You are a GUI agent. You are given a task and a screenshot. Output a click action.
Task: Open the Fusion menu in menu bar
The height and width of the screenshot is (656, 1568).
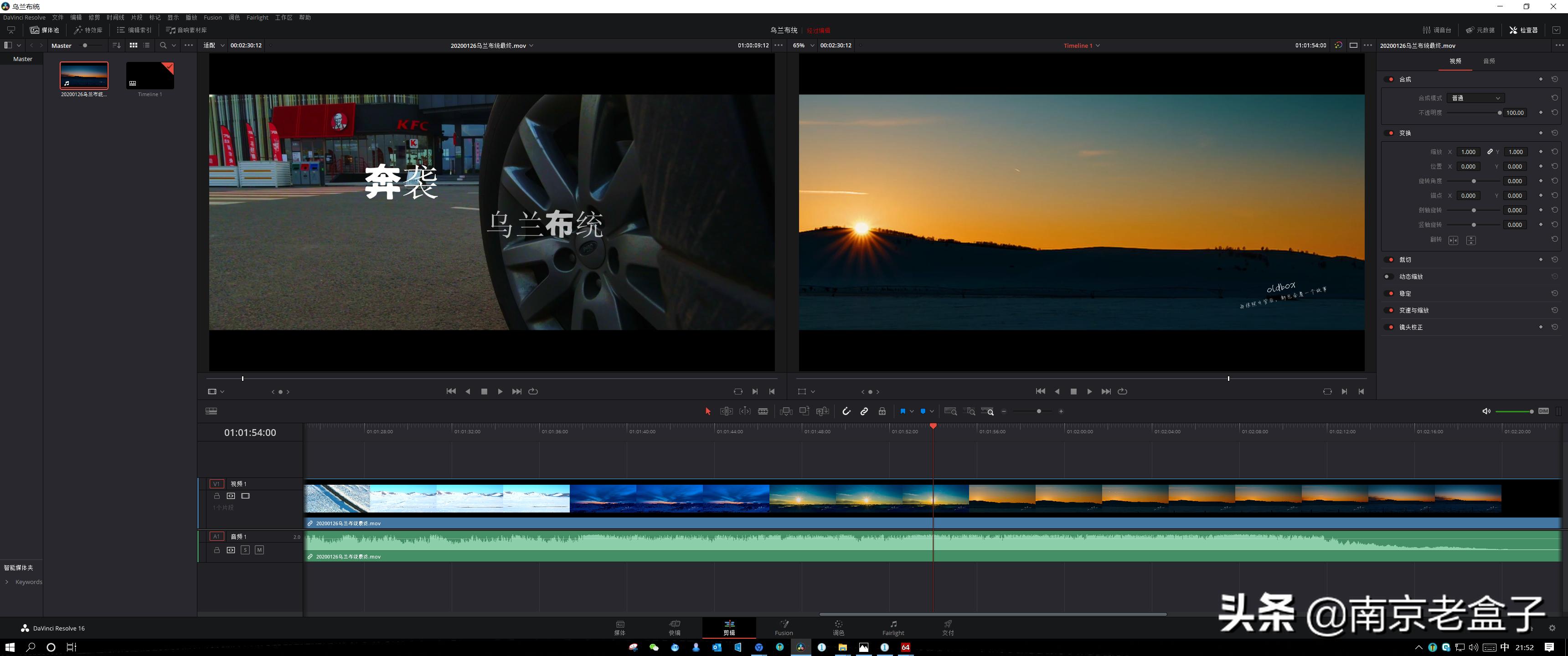pos(212,18)
